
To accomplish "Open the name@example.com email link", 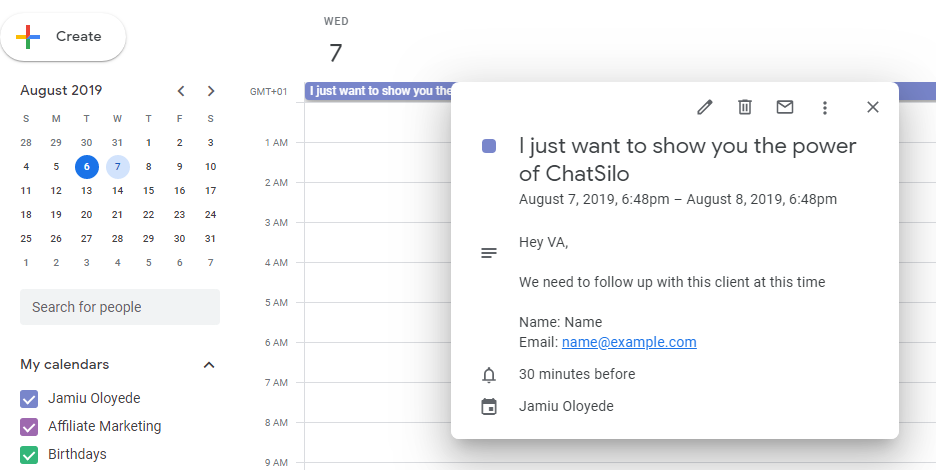I will pyautogui.click(x=629, y=342).
